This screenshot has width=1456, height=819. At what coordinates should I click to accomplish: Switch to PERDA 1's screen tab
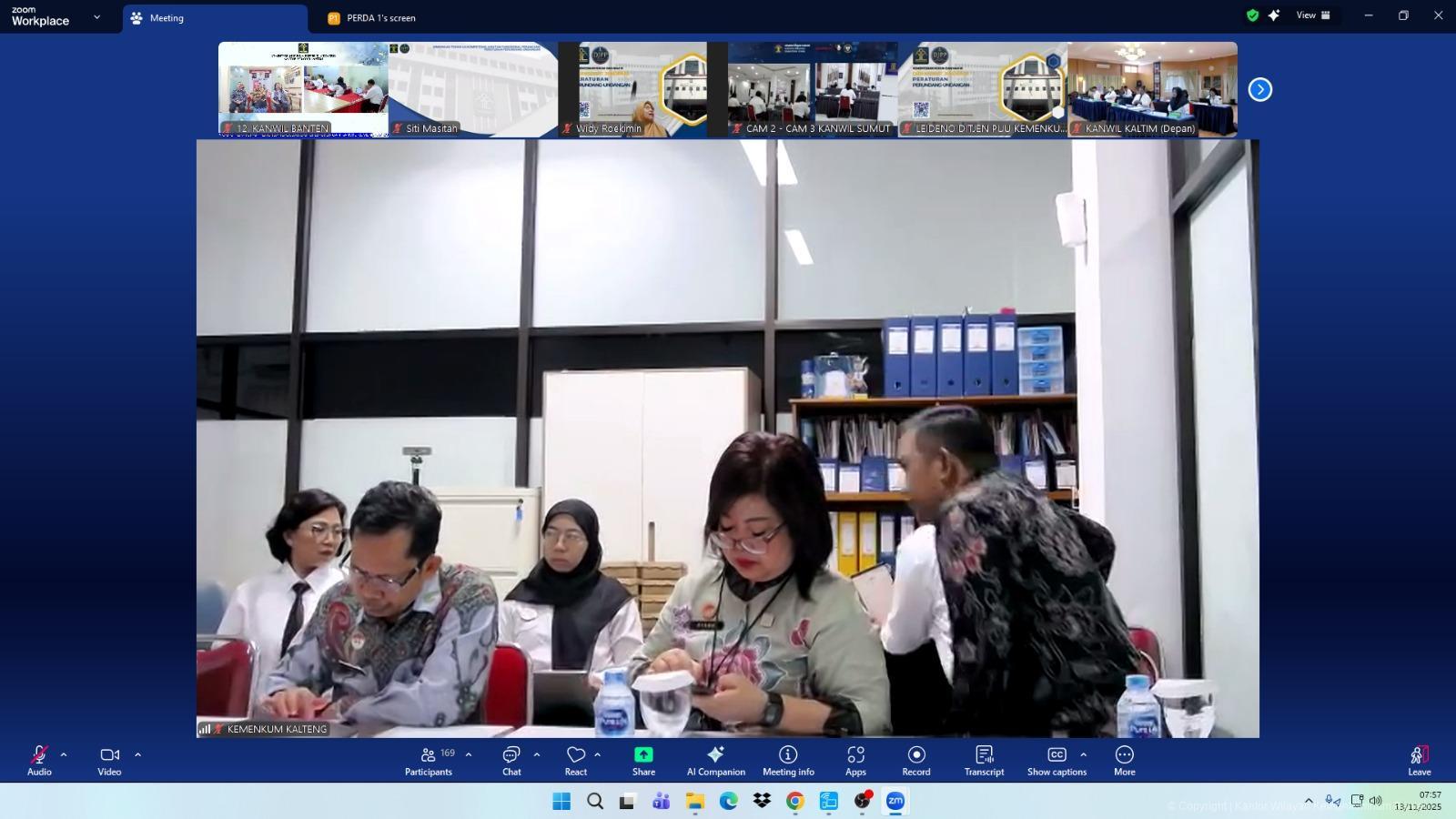point(380,18)
